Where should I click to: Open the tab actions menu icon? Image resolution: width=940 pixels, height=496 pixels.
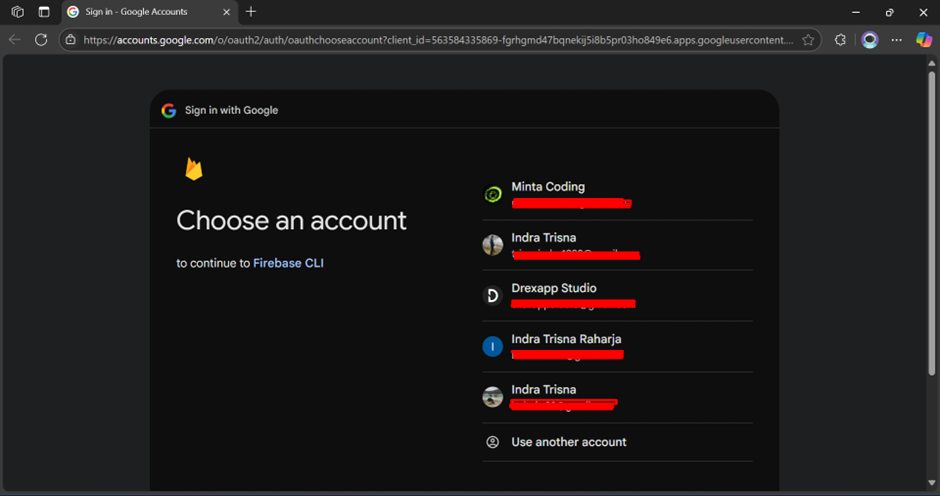coord(44,11)
